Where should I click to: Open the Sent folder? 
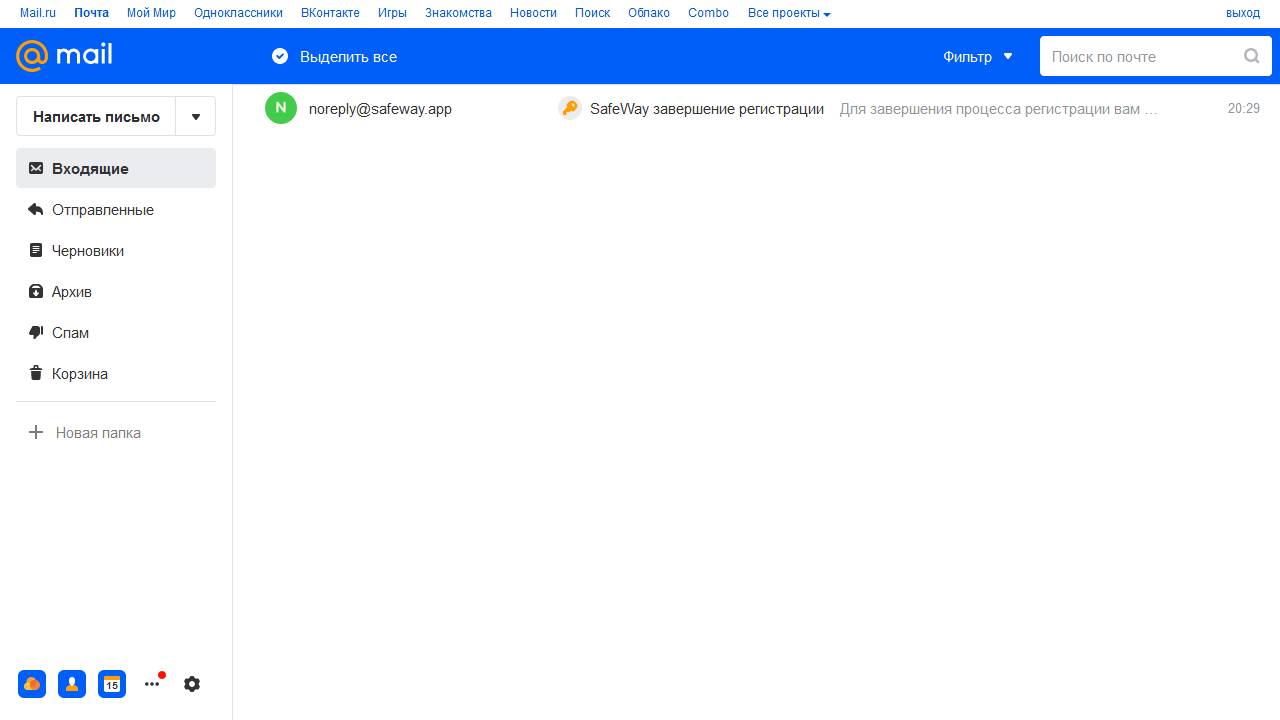(x=102, y=210)
